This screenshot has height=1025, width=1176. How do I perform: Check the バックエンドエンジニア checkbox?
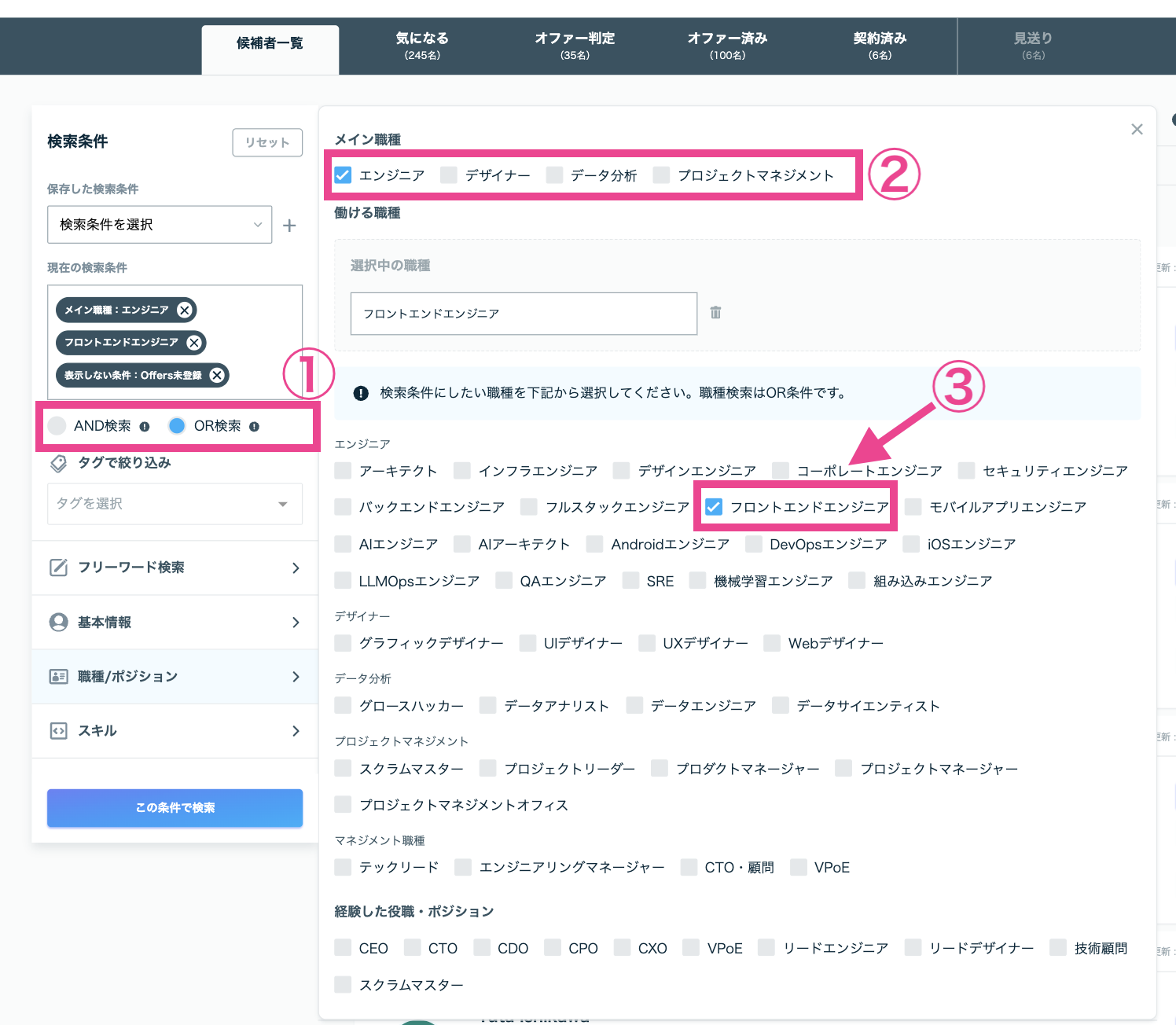[x=343, y=507]
